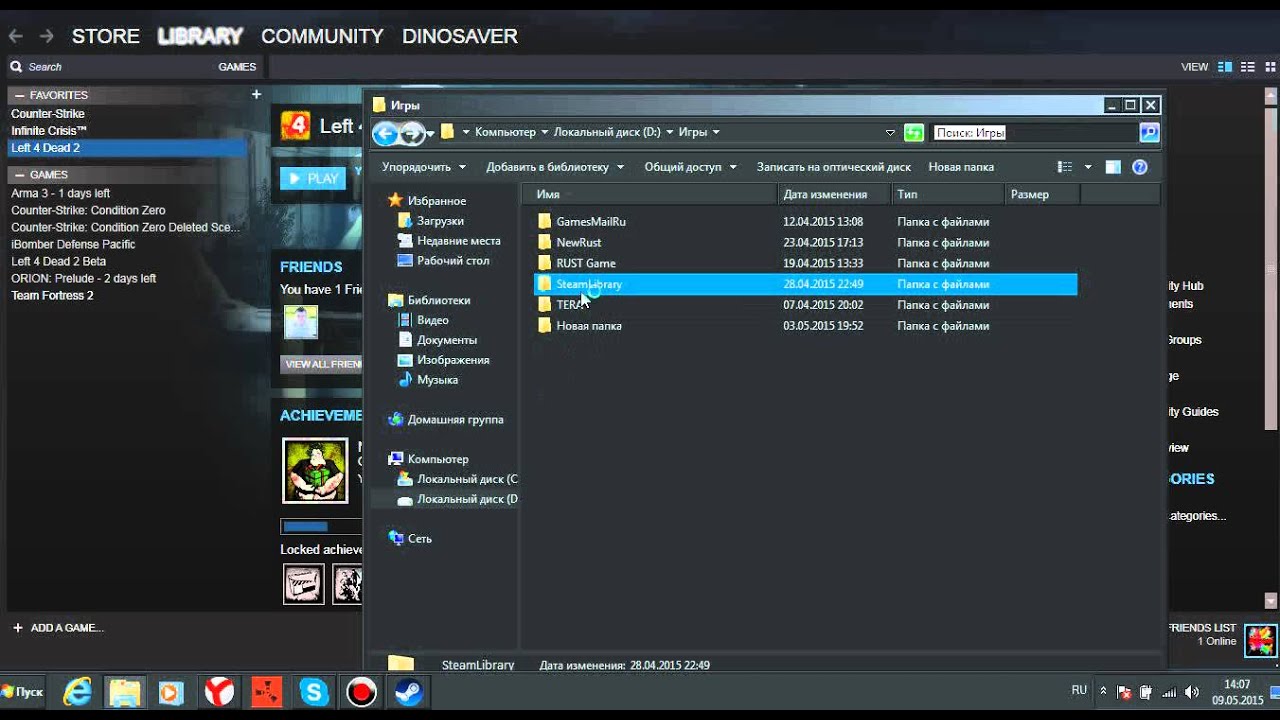
Task: Change Explorer view using the list view icon
Action: click(1065, 167)
